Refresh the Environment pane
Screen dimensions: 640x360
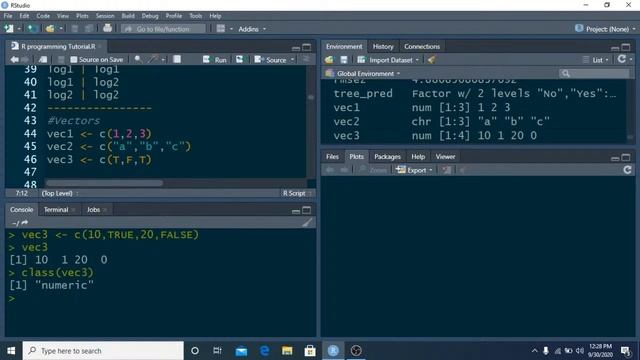621,60
